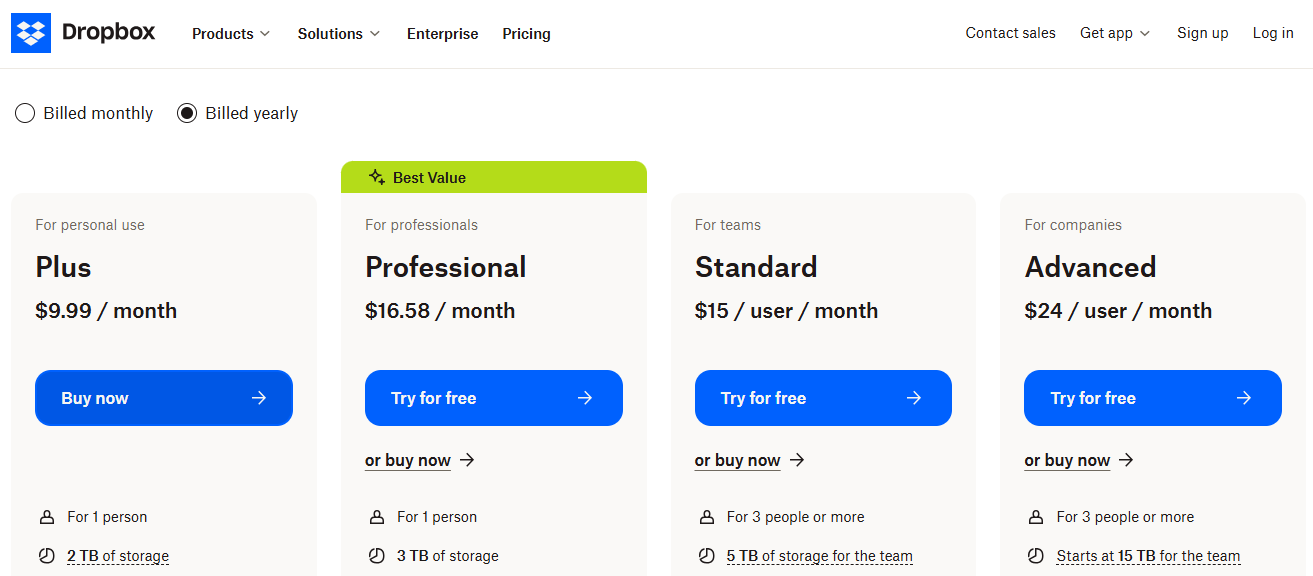The height and width of the screenshot is (576, 1313).
Task: Follow the 'or buy now' link under Advanced
Action: (1067, 460)
